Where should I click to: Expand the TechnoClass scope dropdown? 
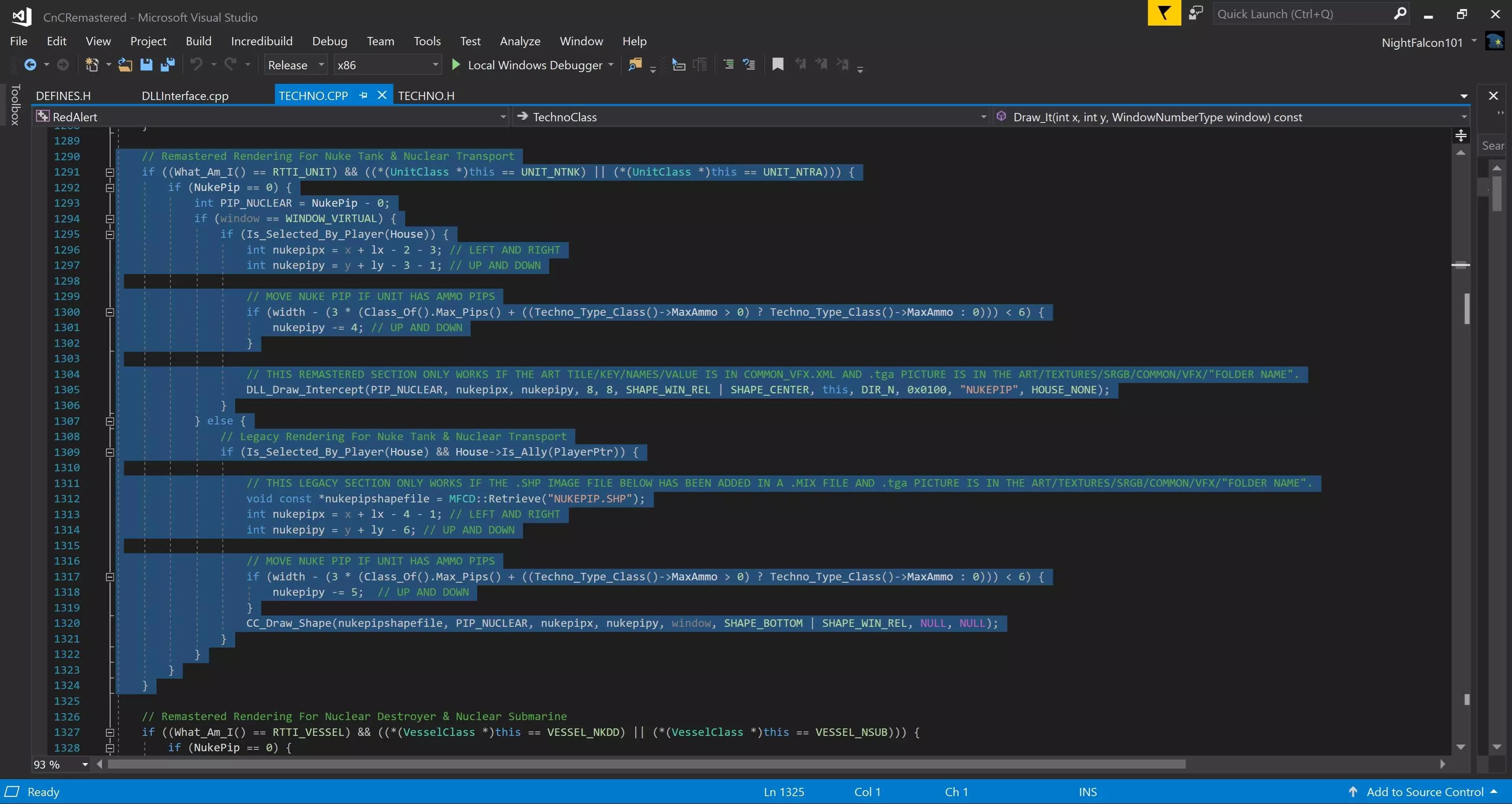point(984,117)
